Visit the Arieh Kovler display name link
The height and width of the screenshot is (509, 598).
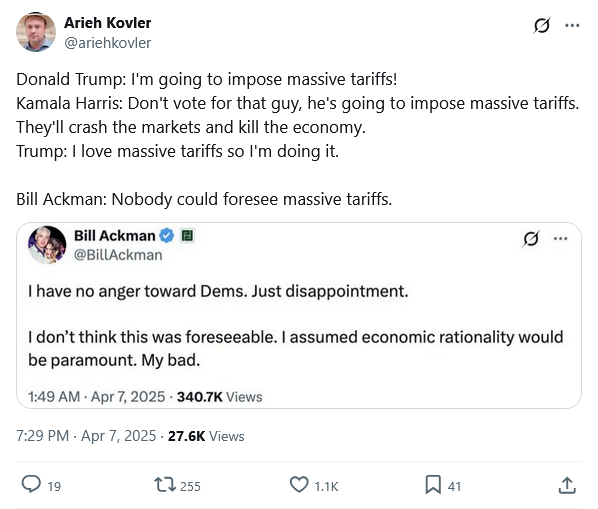[x=108, y=23]
